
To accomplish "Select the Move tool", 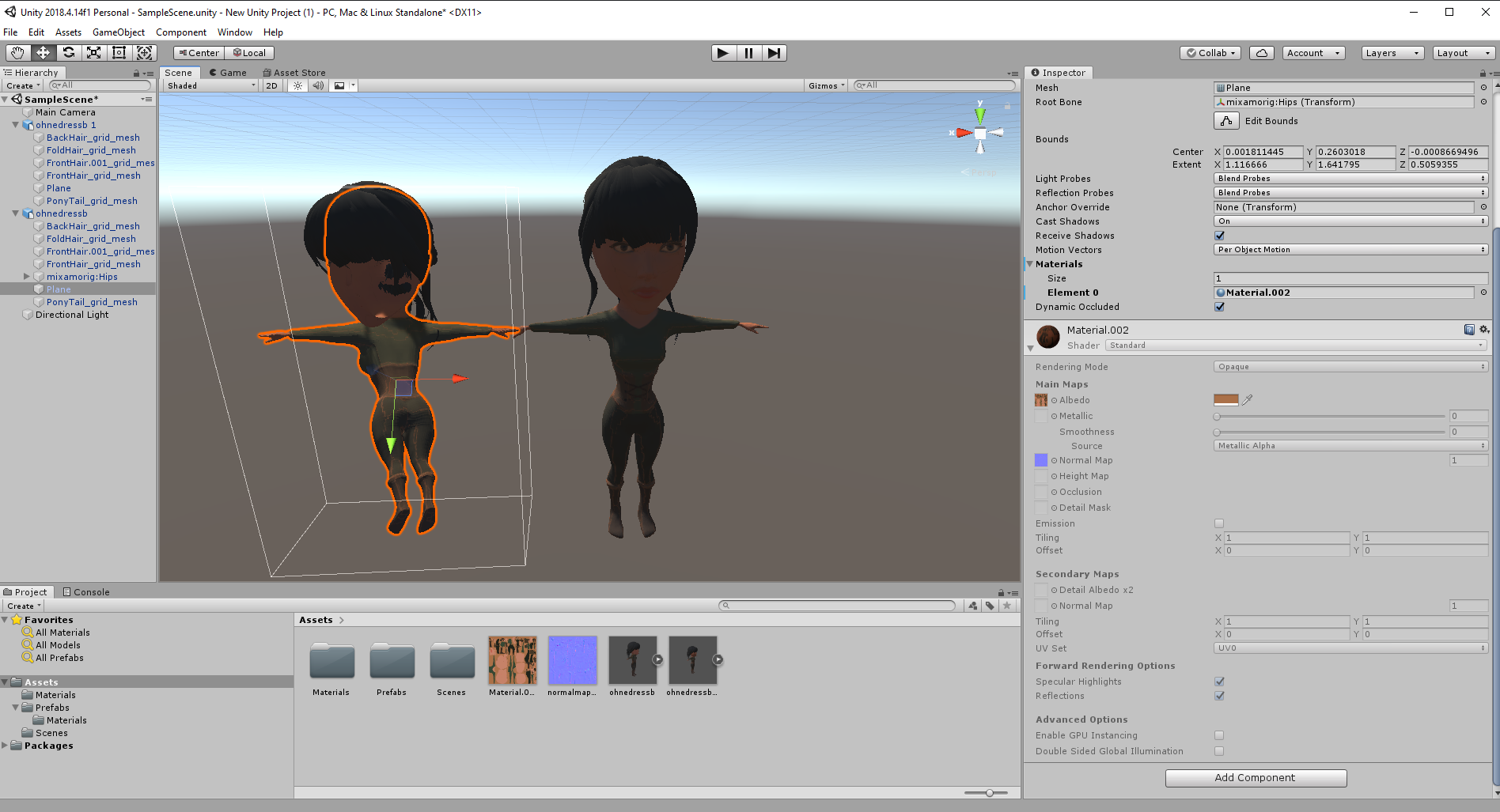I will tap(43, 53).
